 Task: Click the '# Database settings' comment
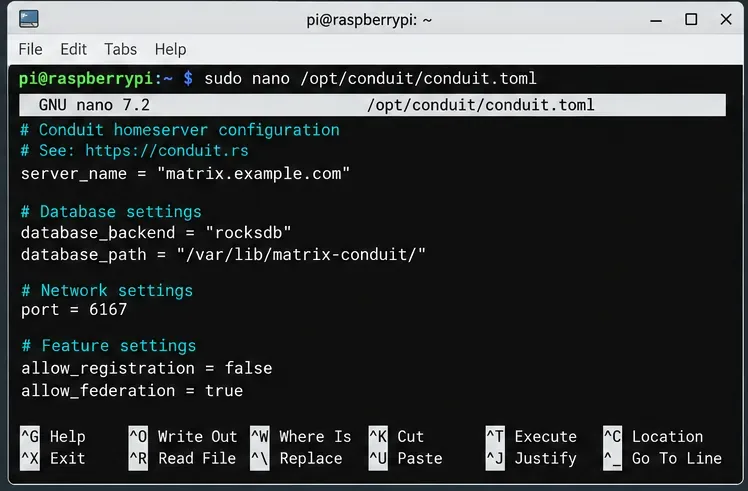[111, 211]
